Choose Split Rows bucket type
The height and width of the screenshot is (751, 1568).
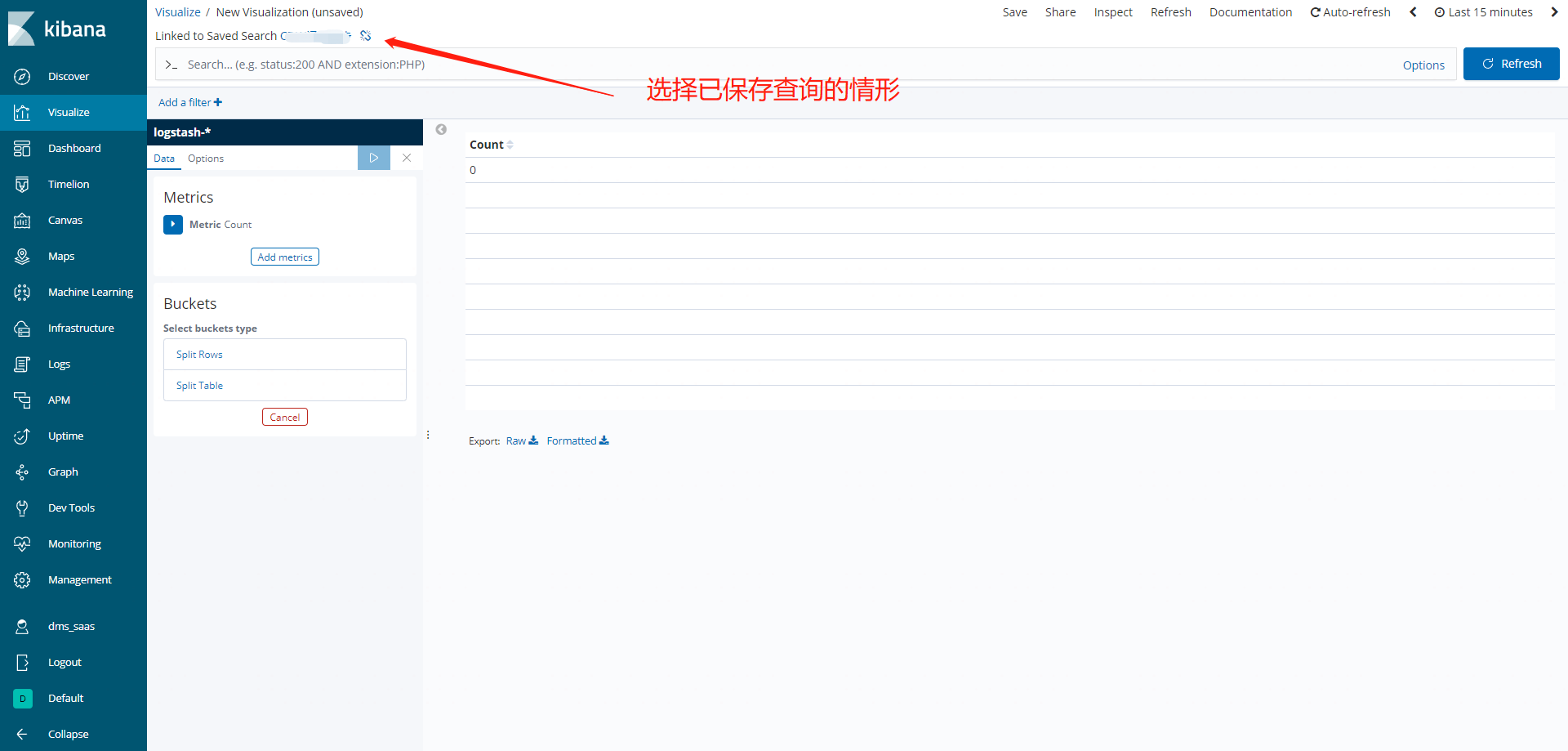click(x=285, y=355)
